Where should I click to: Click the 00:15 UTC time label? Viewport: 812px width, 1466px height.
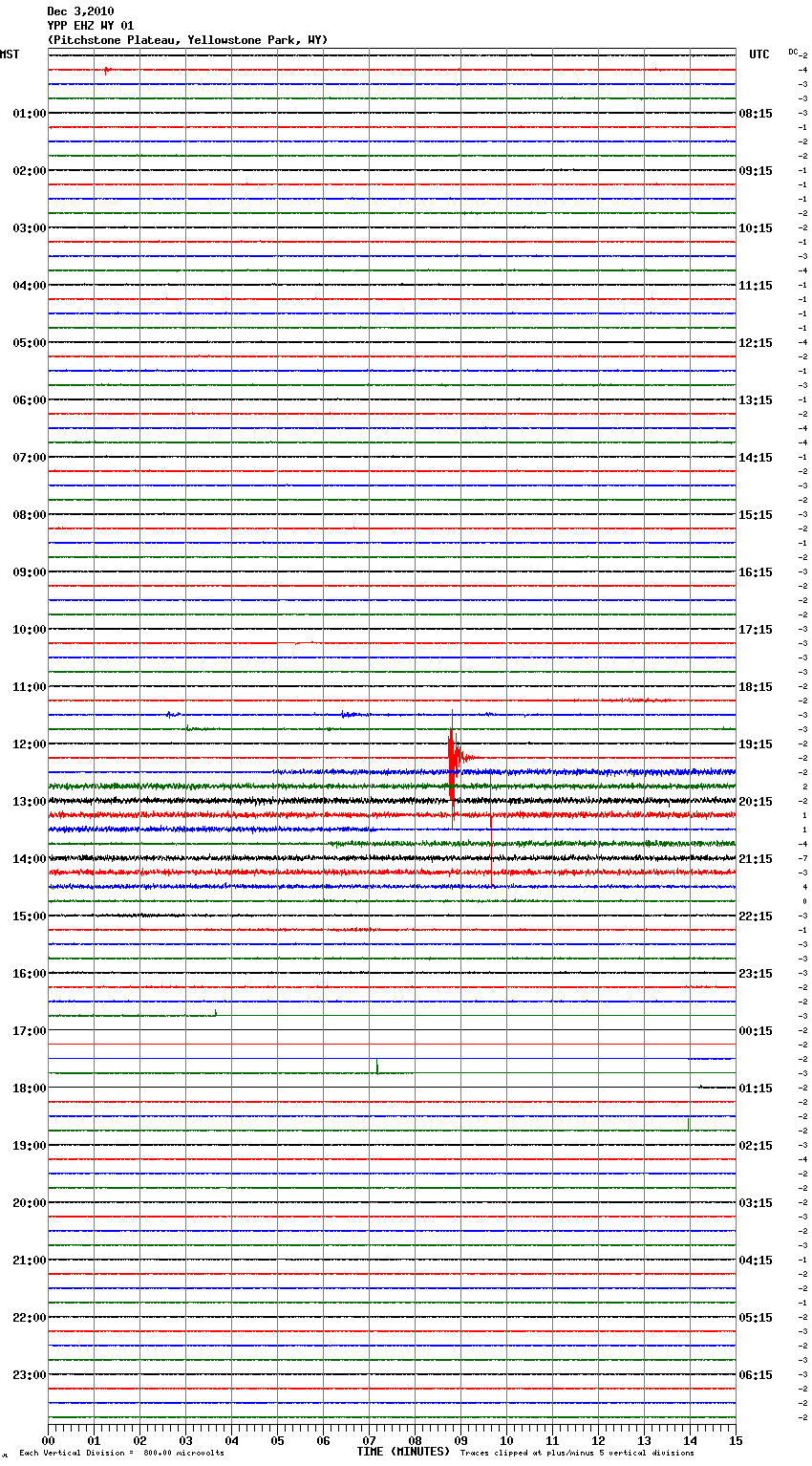[x=756, y=1031]
